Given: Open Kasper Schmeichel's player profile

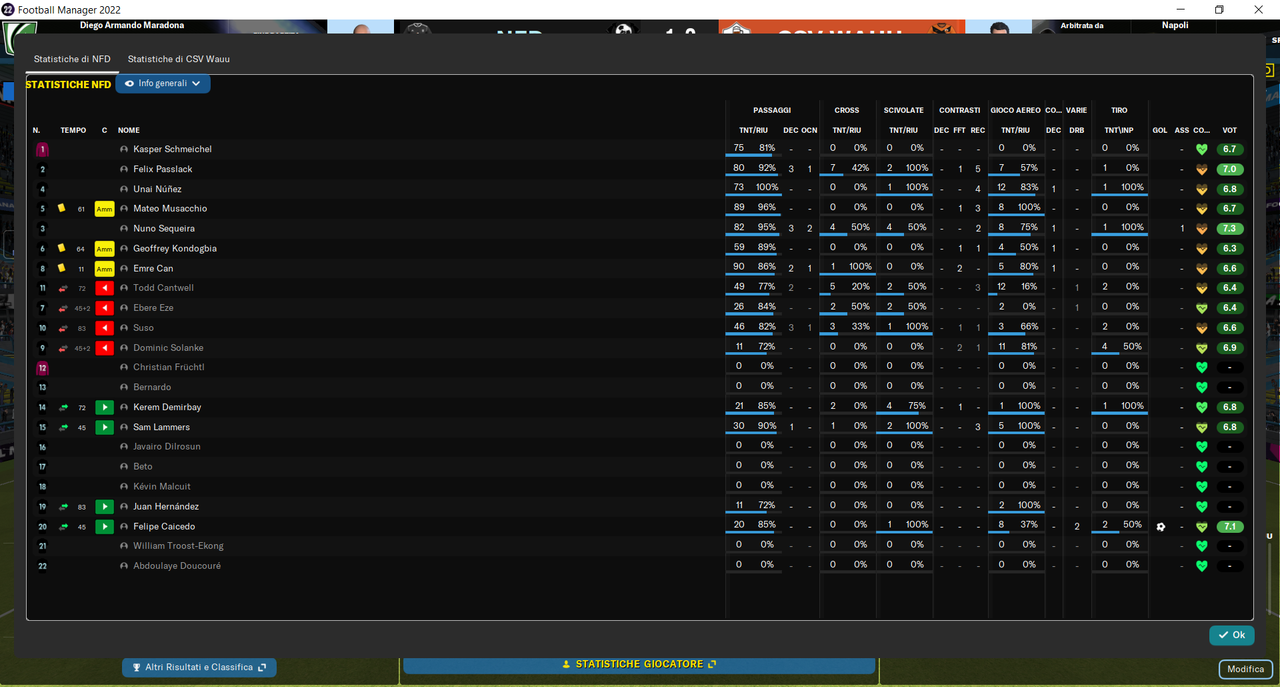Looking at the screenshot, I should pyautogui.click(x=172, y=149).
